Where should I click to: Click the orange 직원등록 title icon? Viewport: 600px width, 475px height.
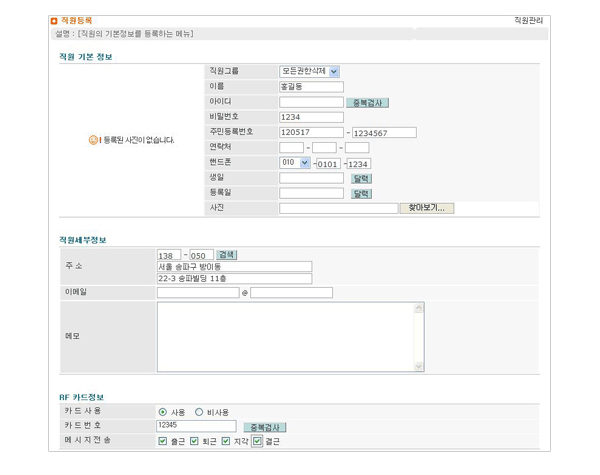54,20
